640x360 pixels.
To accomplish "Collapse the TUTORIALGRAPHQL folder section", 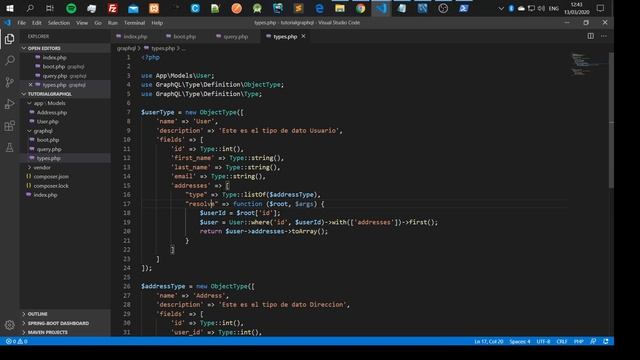I will tap(49, 94).
